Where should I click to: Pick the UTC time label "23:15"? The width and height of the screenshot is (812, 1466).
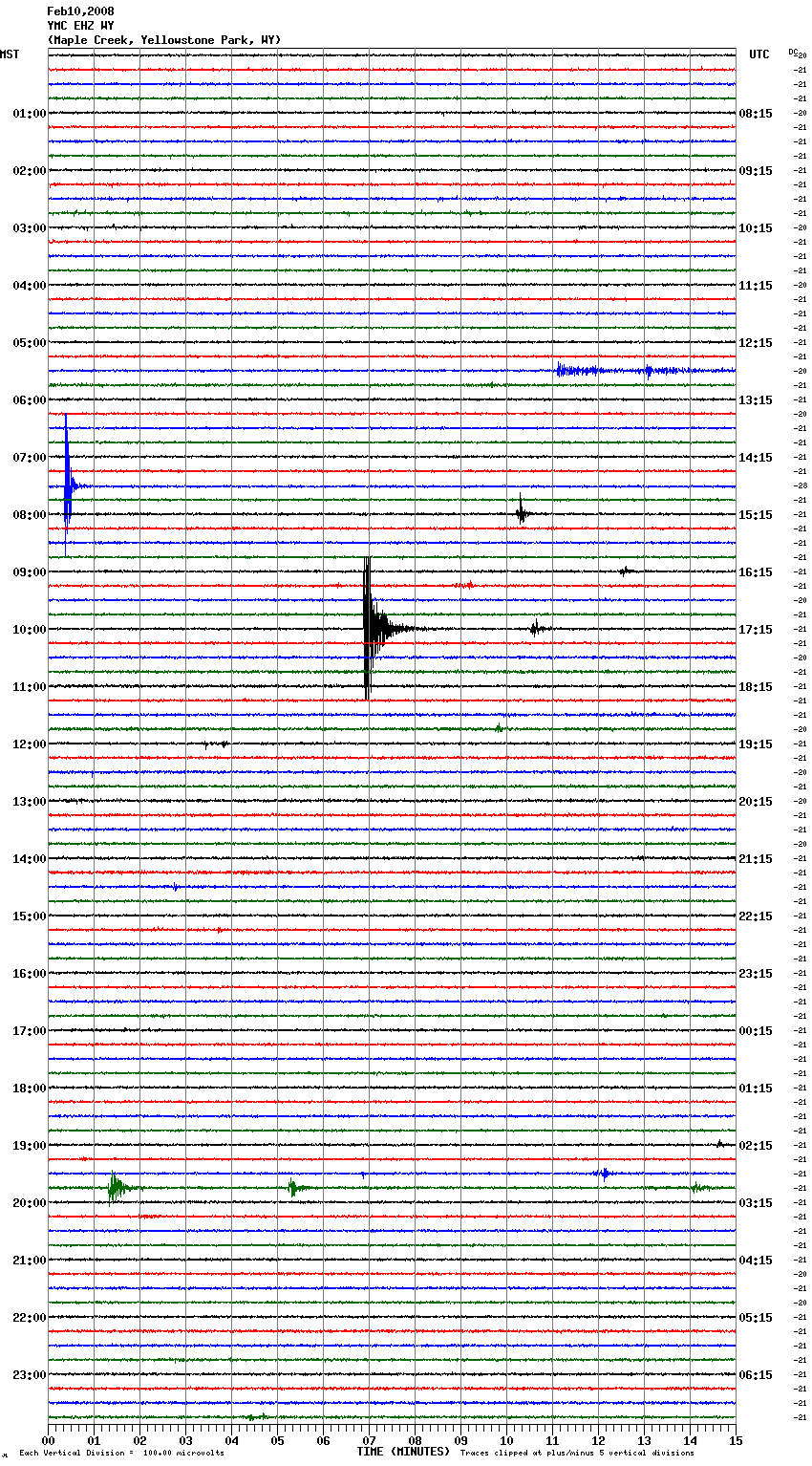click(x=756, y=974)
